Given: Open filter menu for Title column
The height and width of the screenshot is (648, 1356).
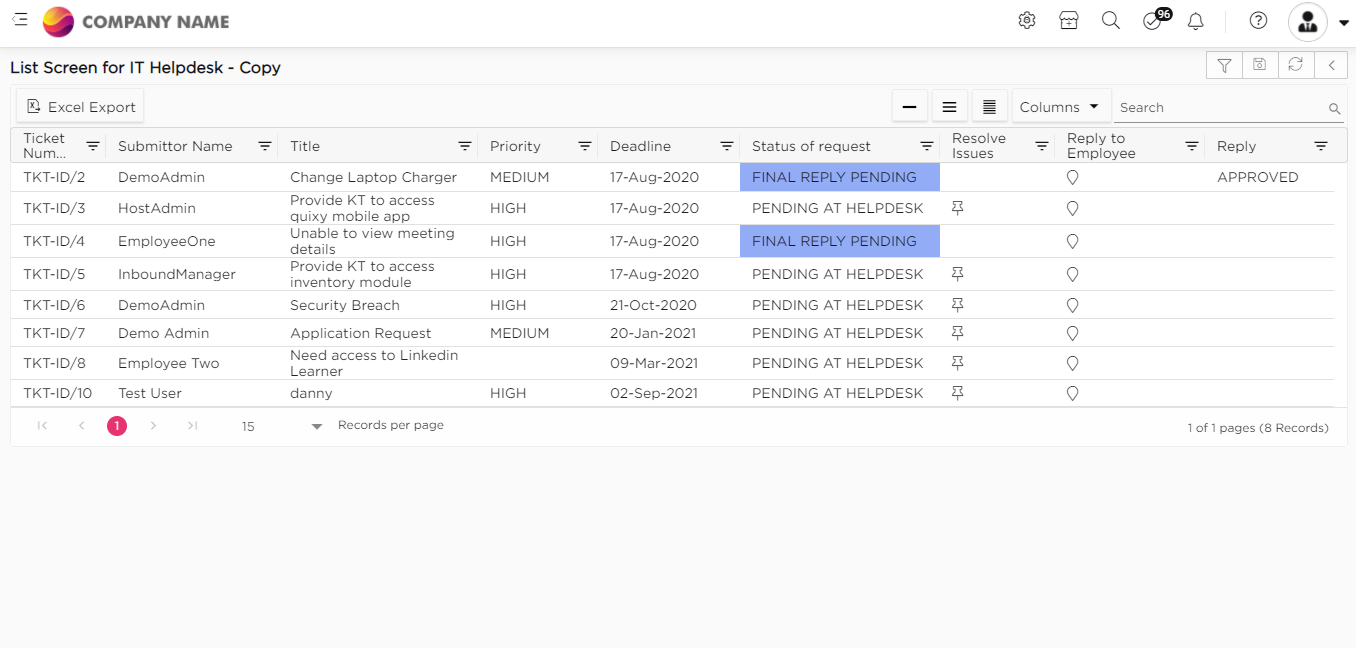Looking at the screenshot, I should point(465,146).
